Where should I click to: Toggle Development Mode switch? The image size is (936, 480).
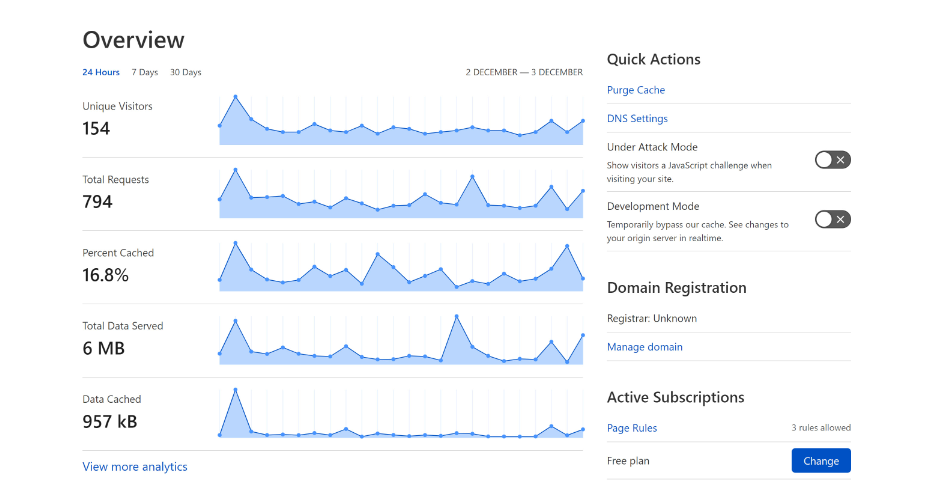pos(833,219)
